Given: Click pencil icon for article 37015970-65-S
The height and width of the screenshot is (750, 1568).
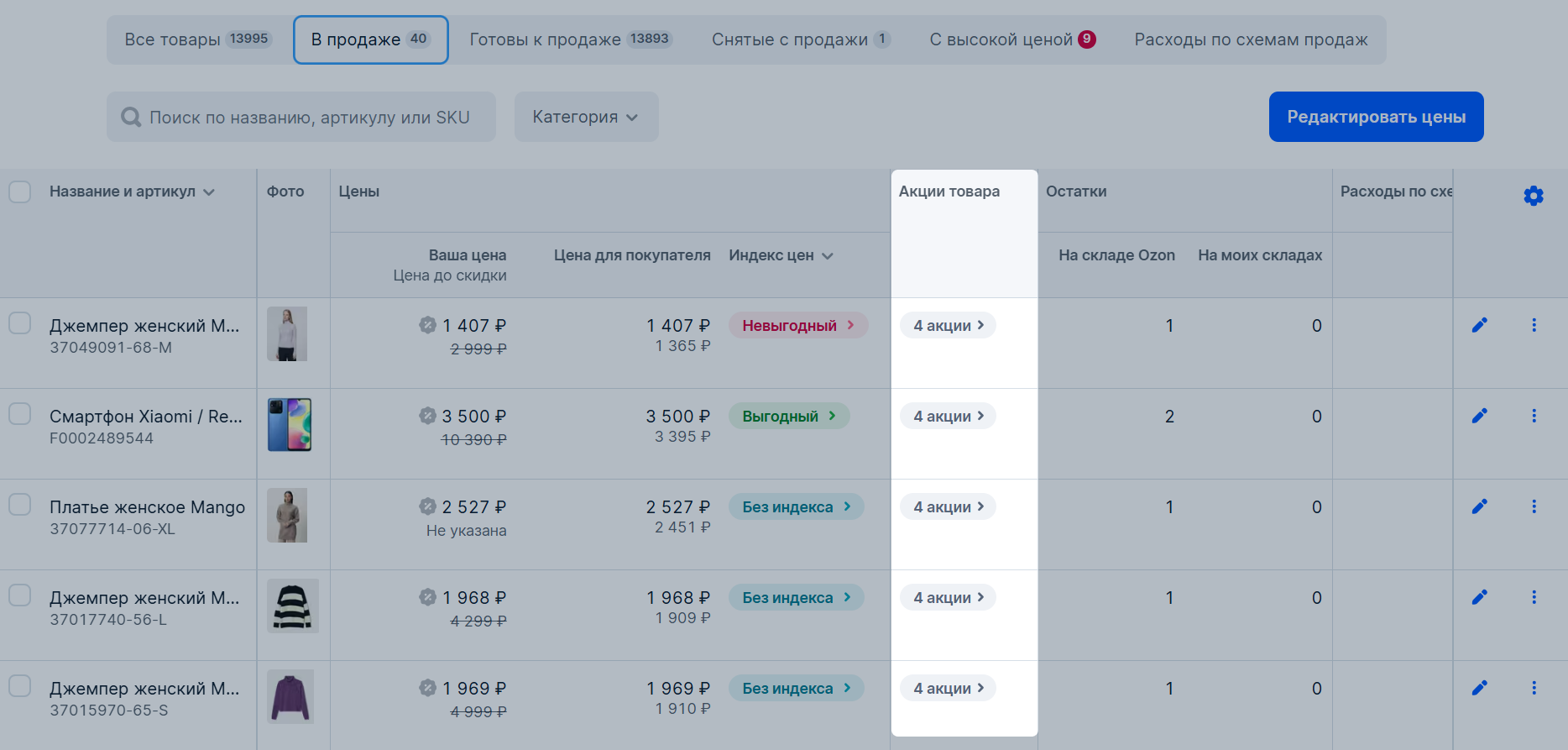Looking at the screenshot, I should click(x=1480, y=688).
